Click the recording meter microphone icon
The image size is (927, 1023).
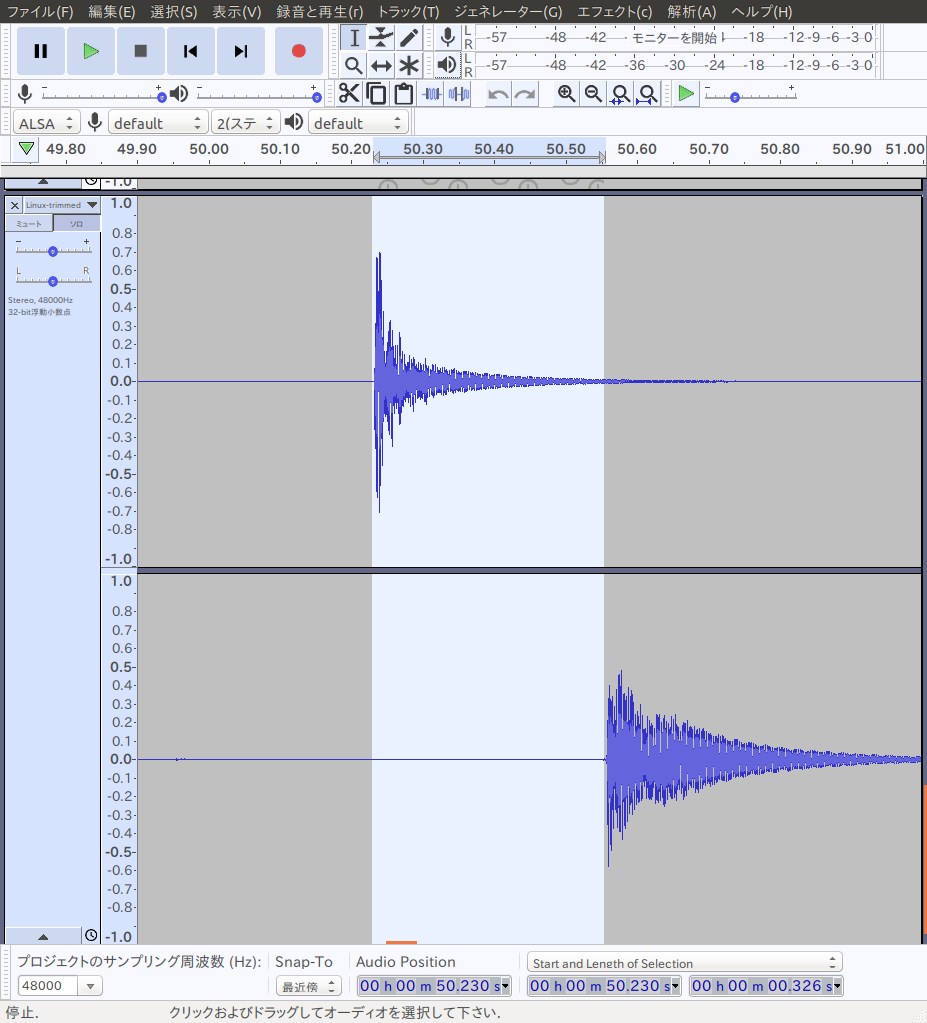pyautogui.click(x=448, y=37)
